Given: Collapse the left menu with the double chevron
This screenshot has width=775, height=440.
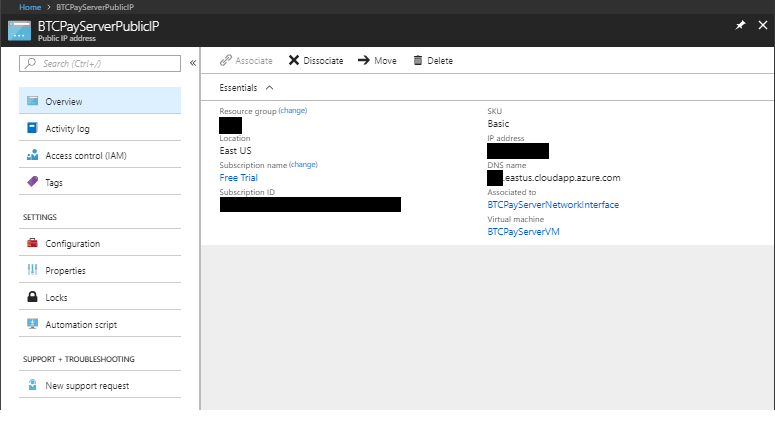Looking at the screenshot, I should coord(193,63).
